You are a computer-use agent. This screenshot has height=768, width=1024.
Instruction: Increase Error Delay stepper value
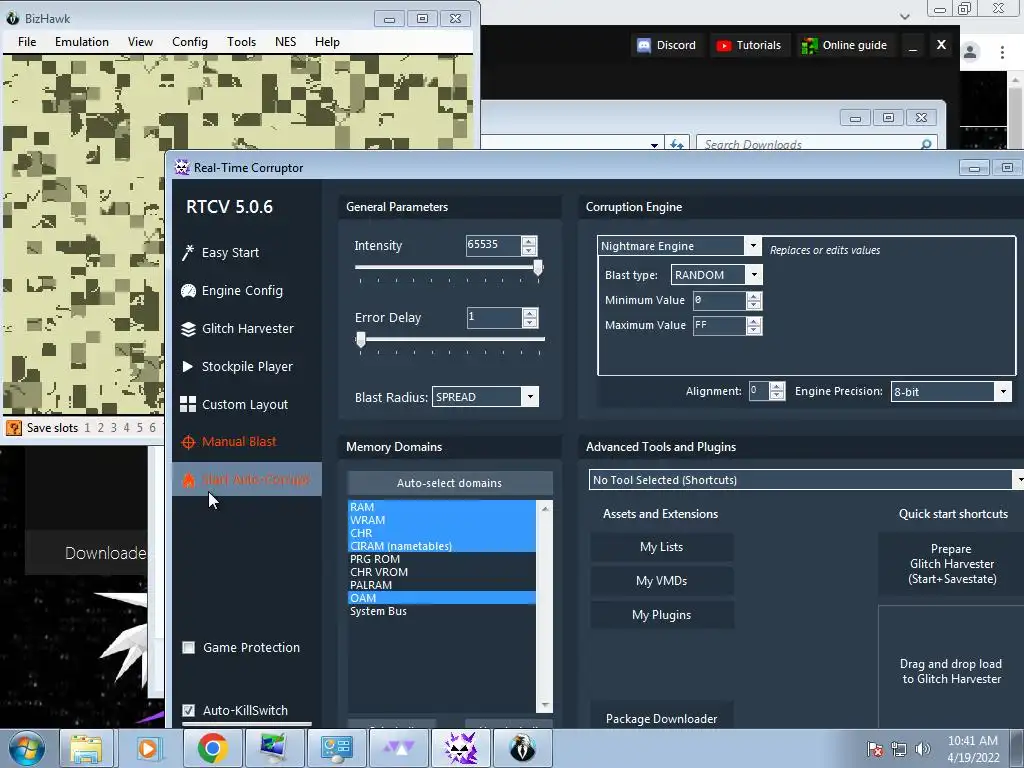(530, 312)
